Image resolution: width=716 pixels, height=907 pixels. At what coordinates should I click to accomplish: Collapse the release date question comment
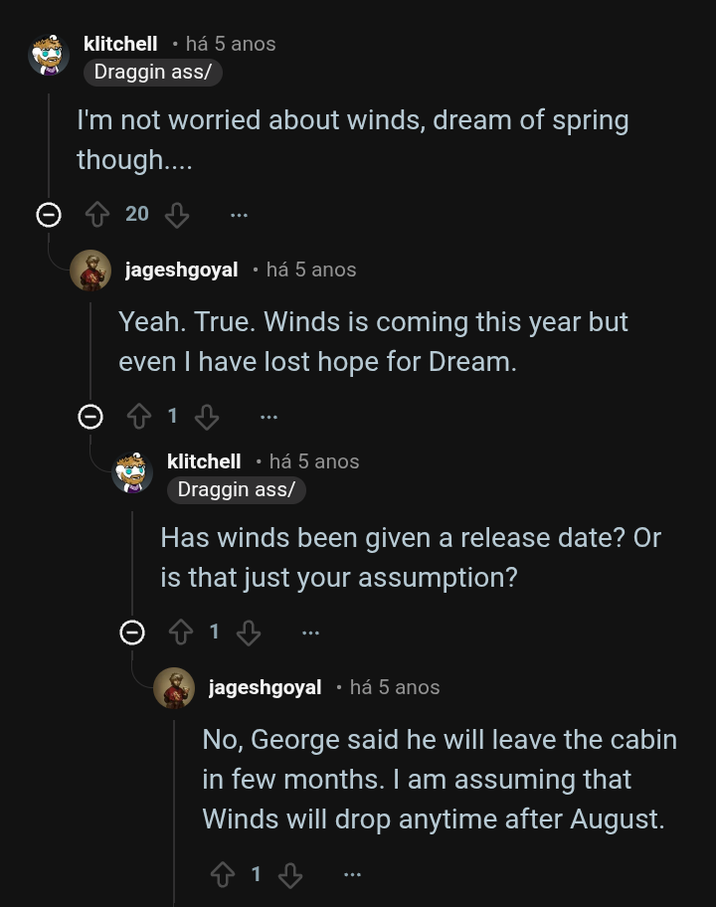[131, 630]
